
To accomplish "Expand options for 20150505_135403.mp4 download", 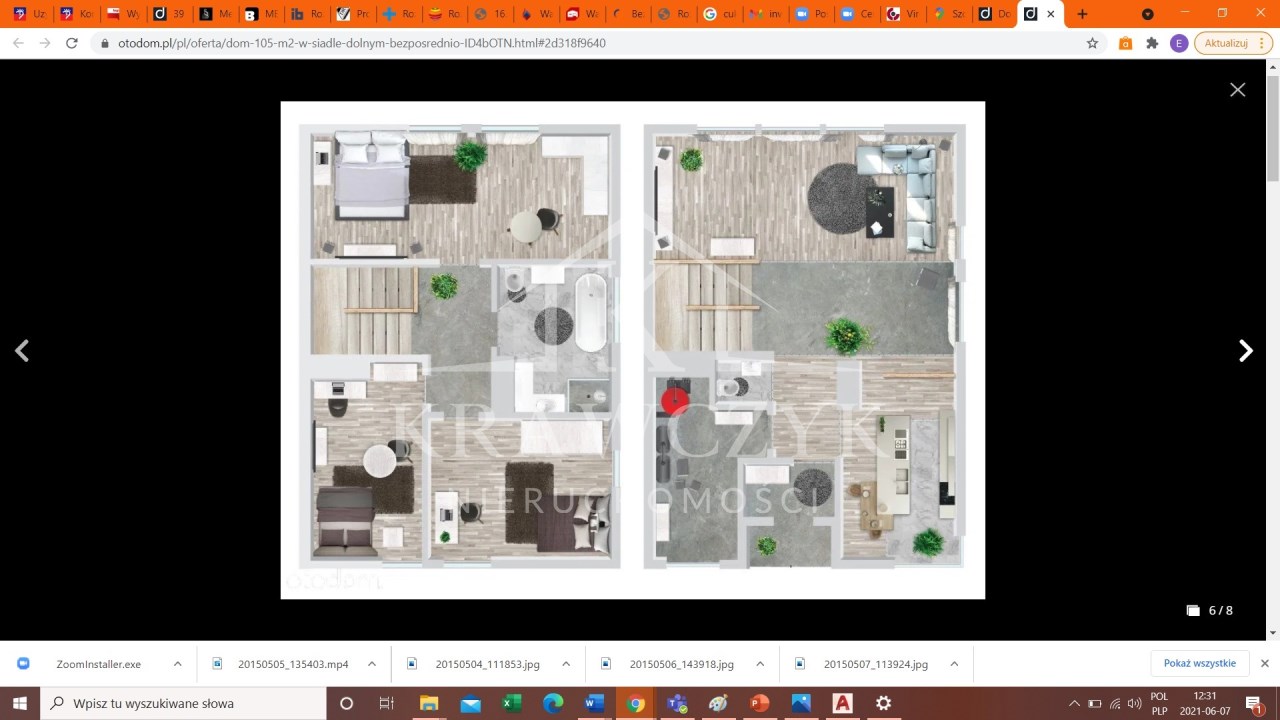I will (371, 664).
